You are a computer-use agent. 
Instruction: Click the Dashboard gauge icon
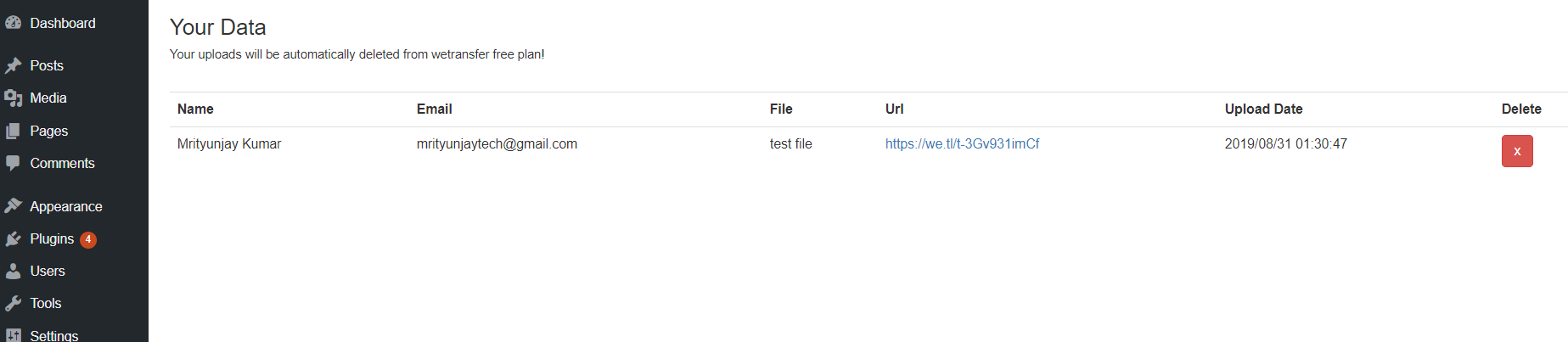point(13,24)
